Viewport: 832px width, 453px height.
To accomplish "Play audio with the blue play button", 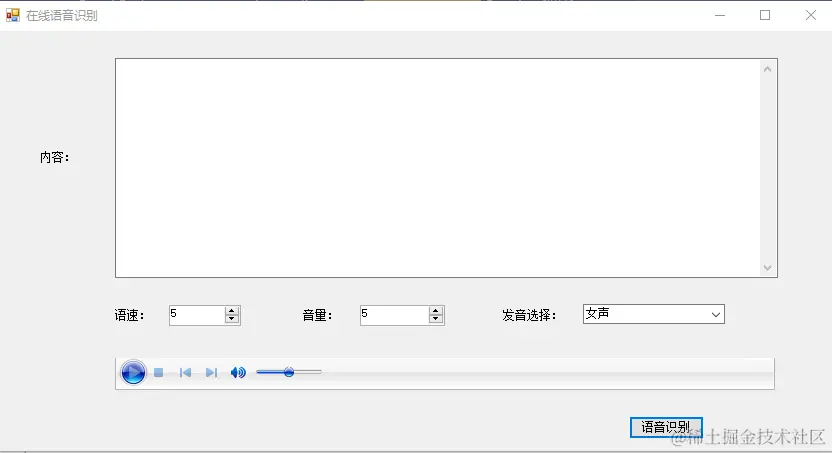I will [x=133, y=372].
